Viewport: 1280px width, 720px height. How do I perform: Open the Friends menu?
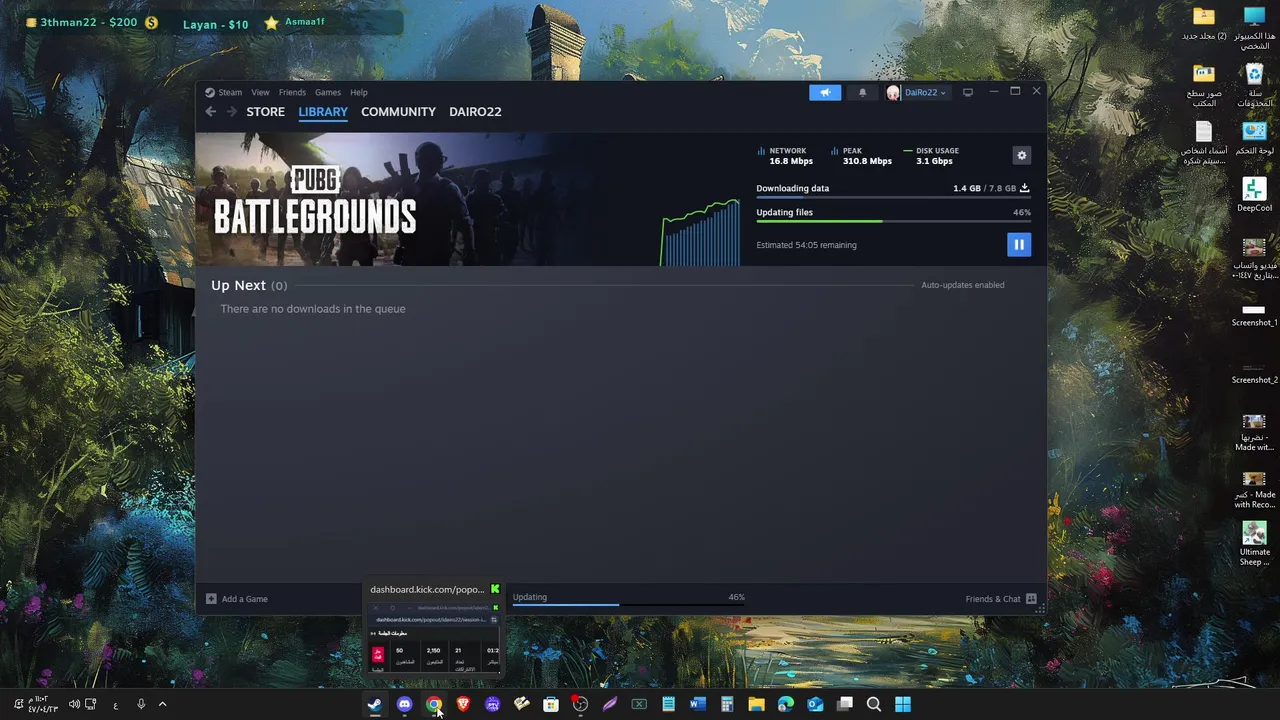pyautogui.click(x=292, y=92)
